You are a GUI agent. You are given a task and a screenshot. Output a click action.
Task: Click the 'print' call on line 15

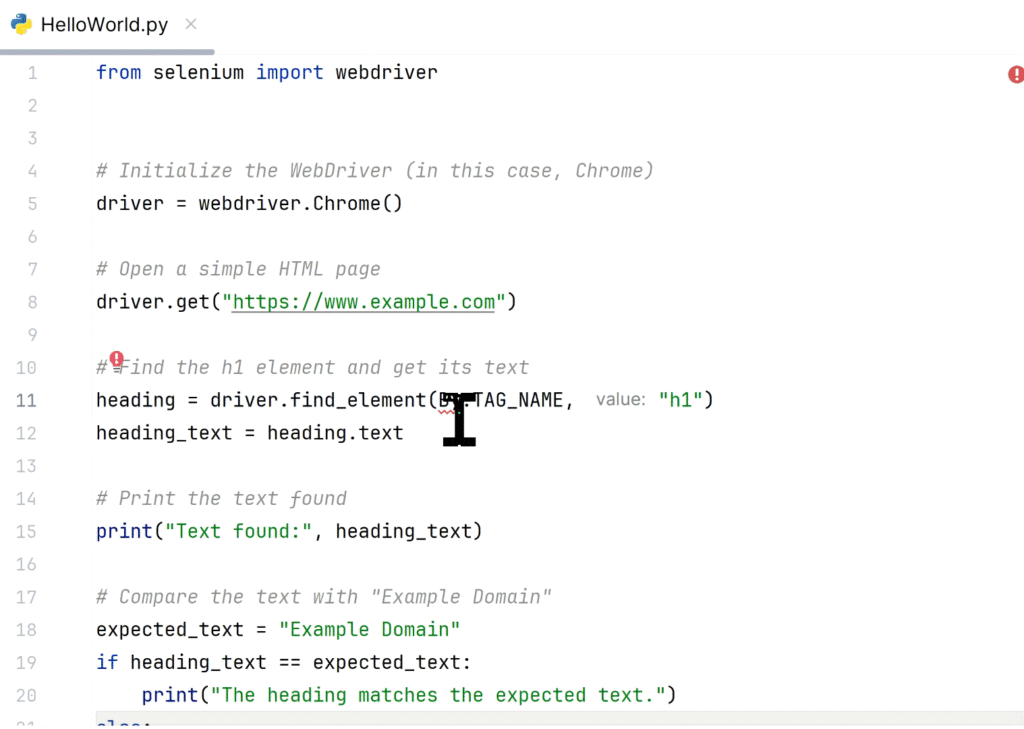pos(124,531)
